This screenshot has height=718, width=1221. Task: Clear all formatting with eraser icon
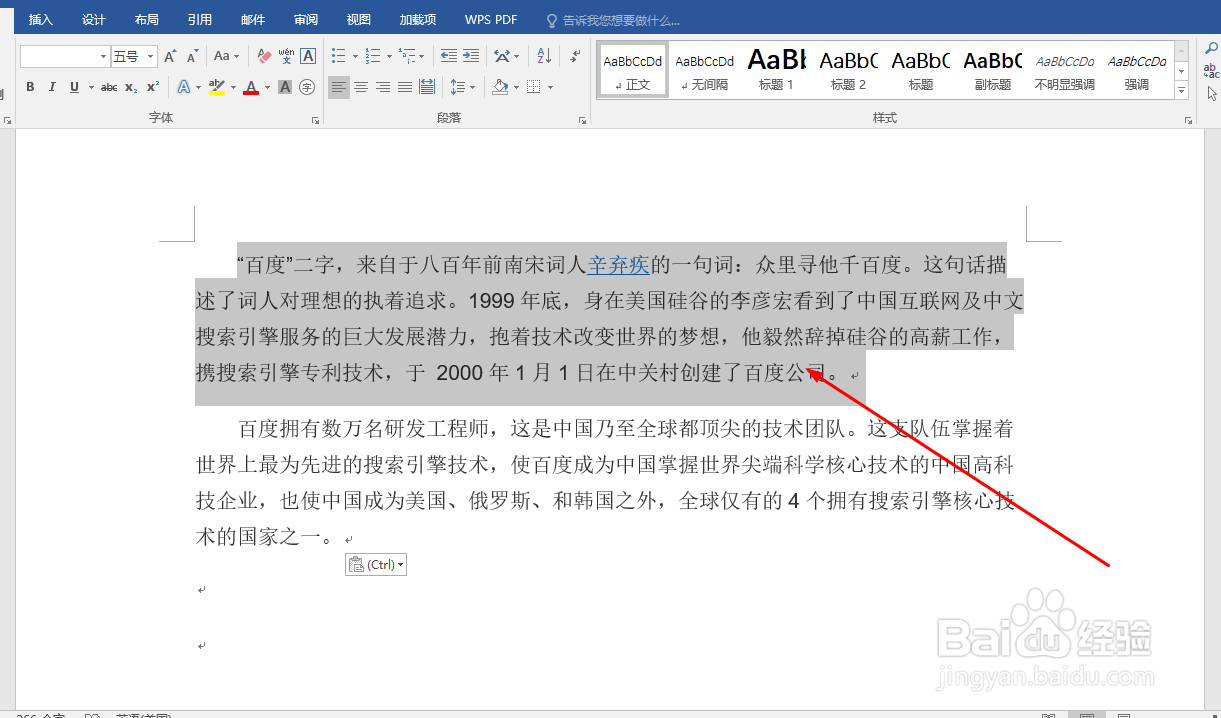click(x=265, y=56)
